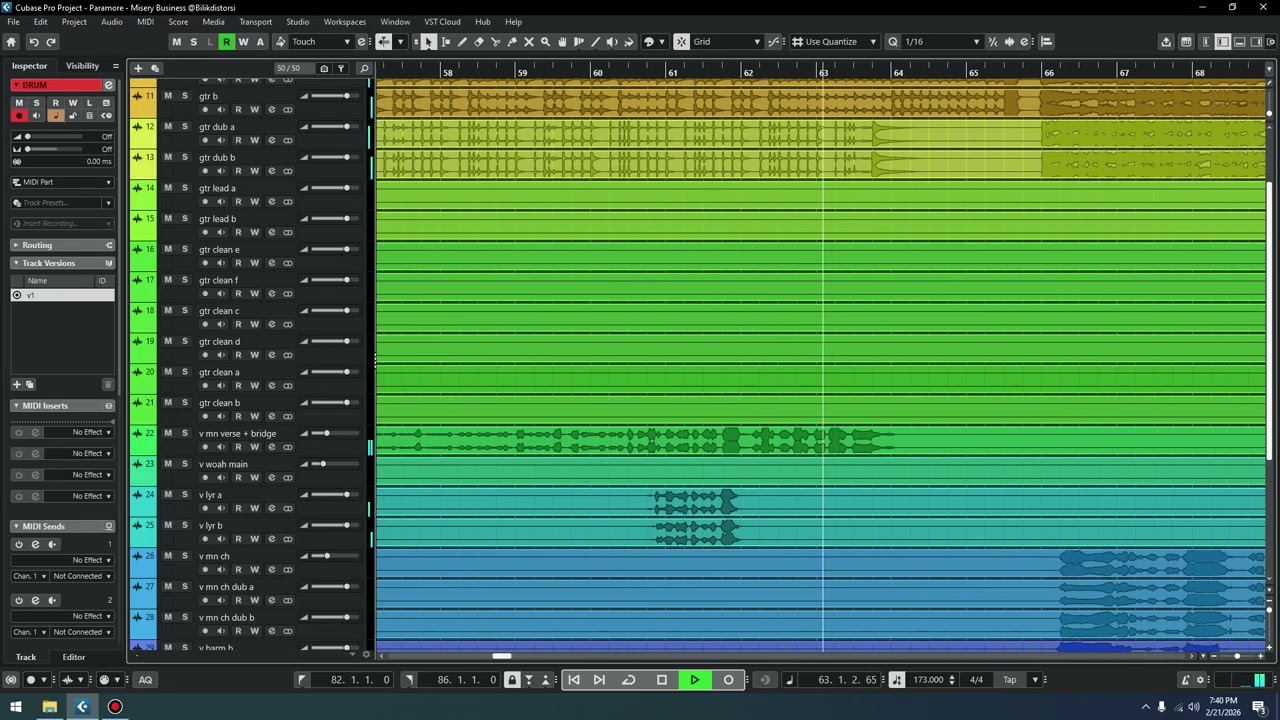1280x720 pixels.
Task: Open the VST Cloud menu
Action: [442, 22]
